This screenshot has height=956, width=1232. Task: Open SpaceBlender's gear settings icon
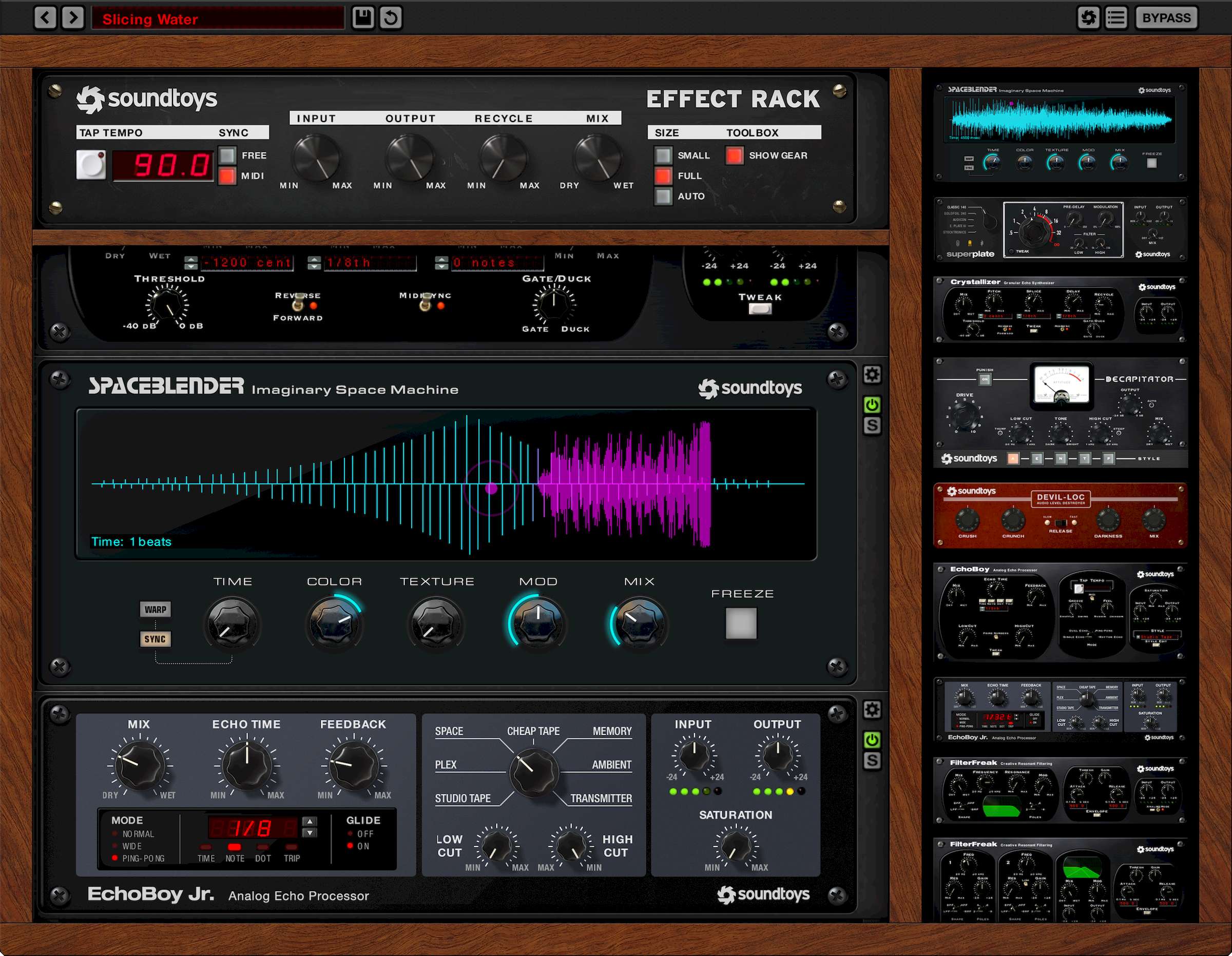click(x=872, y=375)
